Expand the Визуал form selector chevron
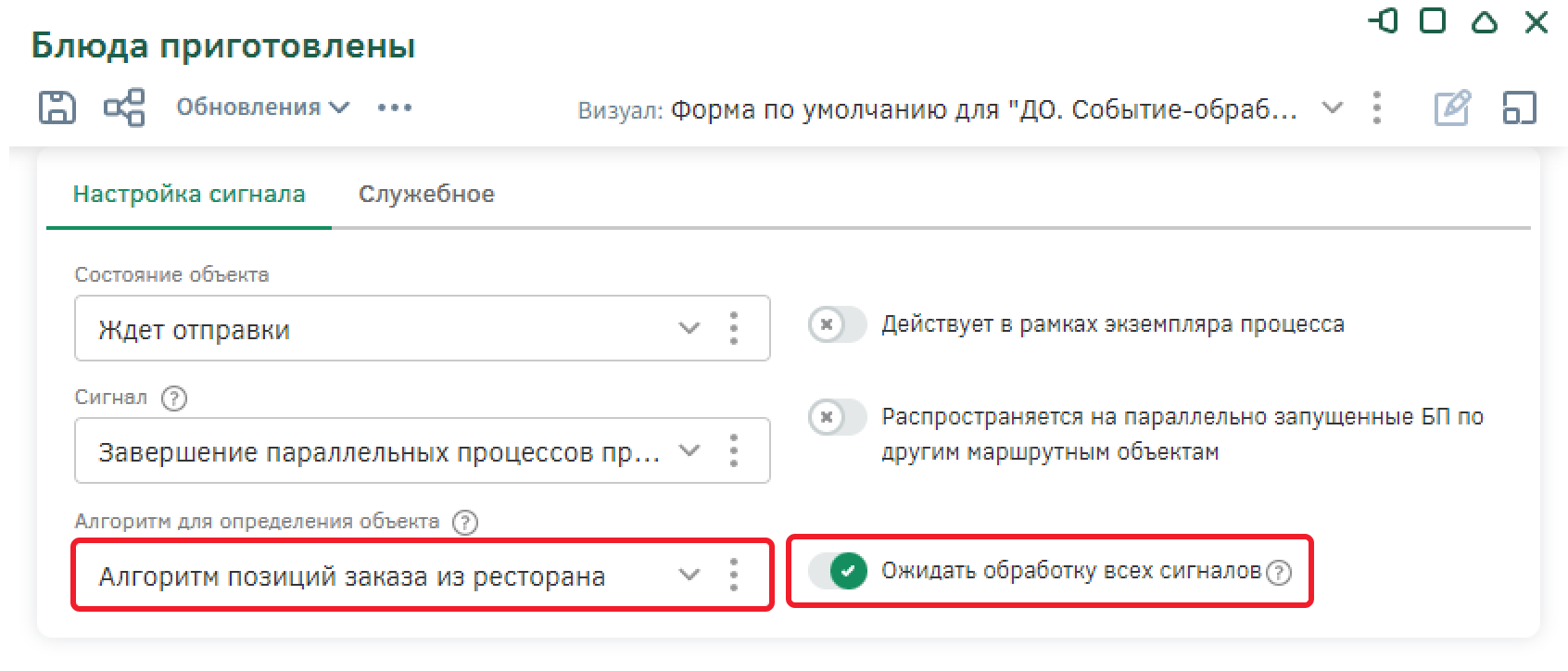 pyautogui.click(x=1332, y=108)
